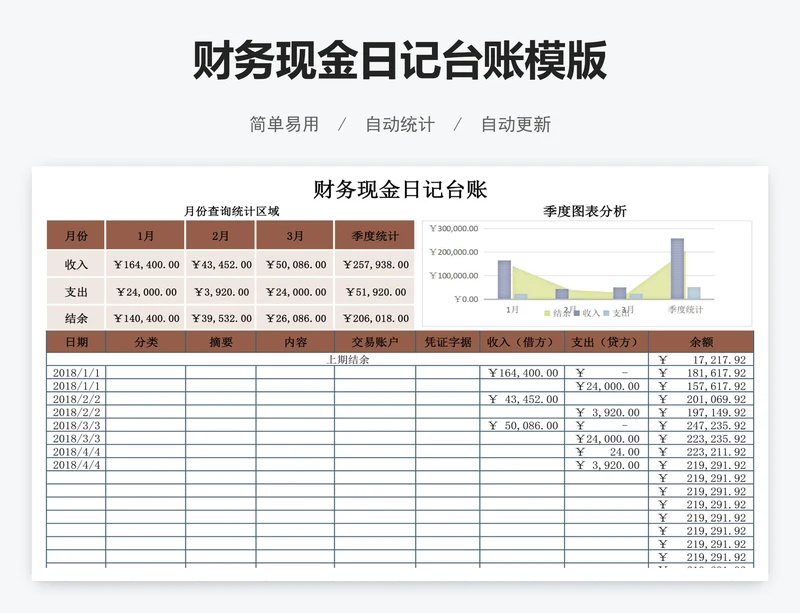The height and width of the screenshot is (613, 800).
Task: Select the 内容 ledger column header
Action: (x=295, y=341)
